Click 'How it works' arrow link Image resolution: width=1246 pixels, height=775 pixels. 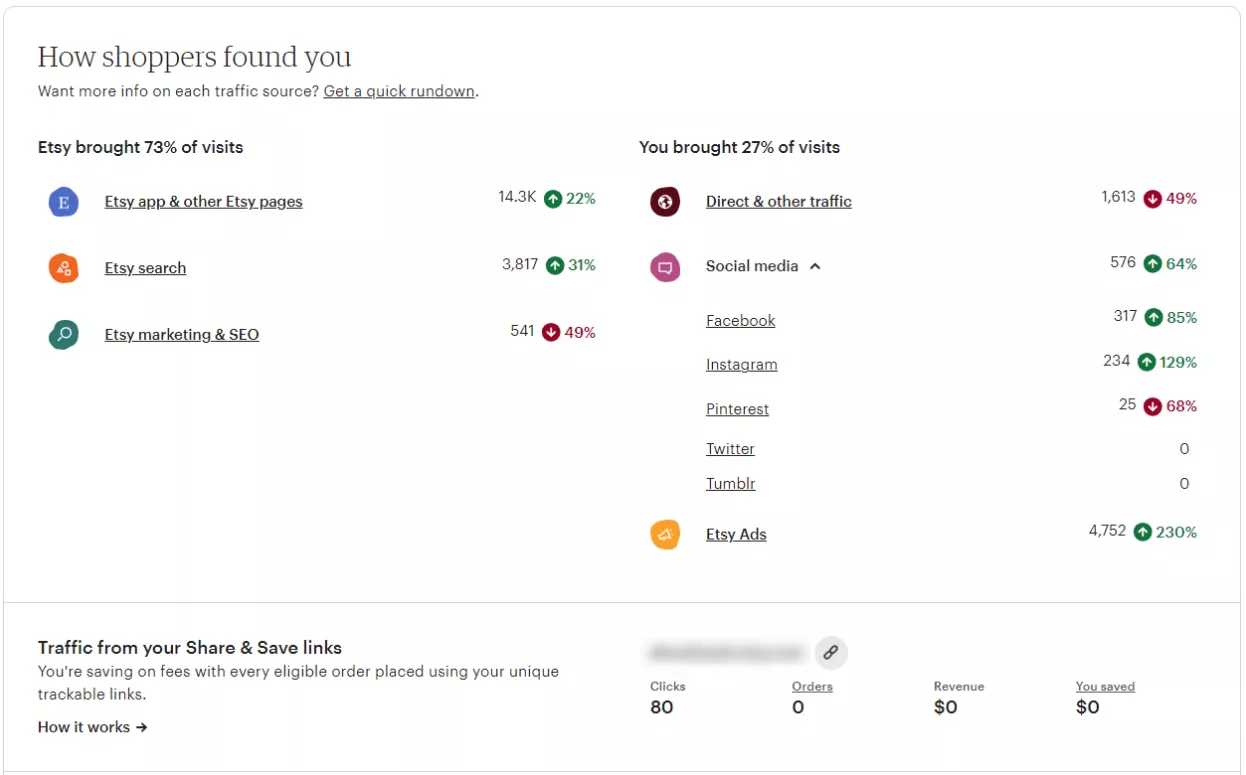pyautogui.click(x=93, y=727)
